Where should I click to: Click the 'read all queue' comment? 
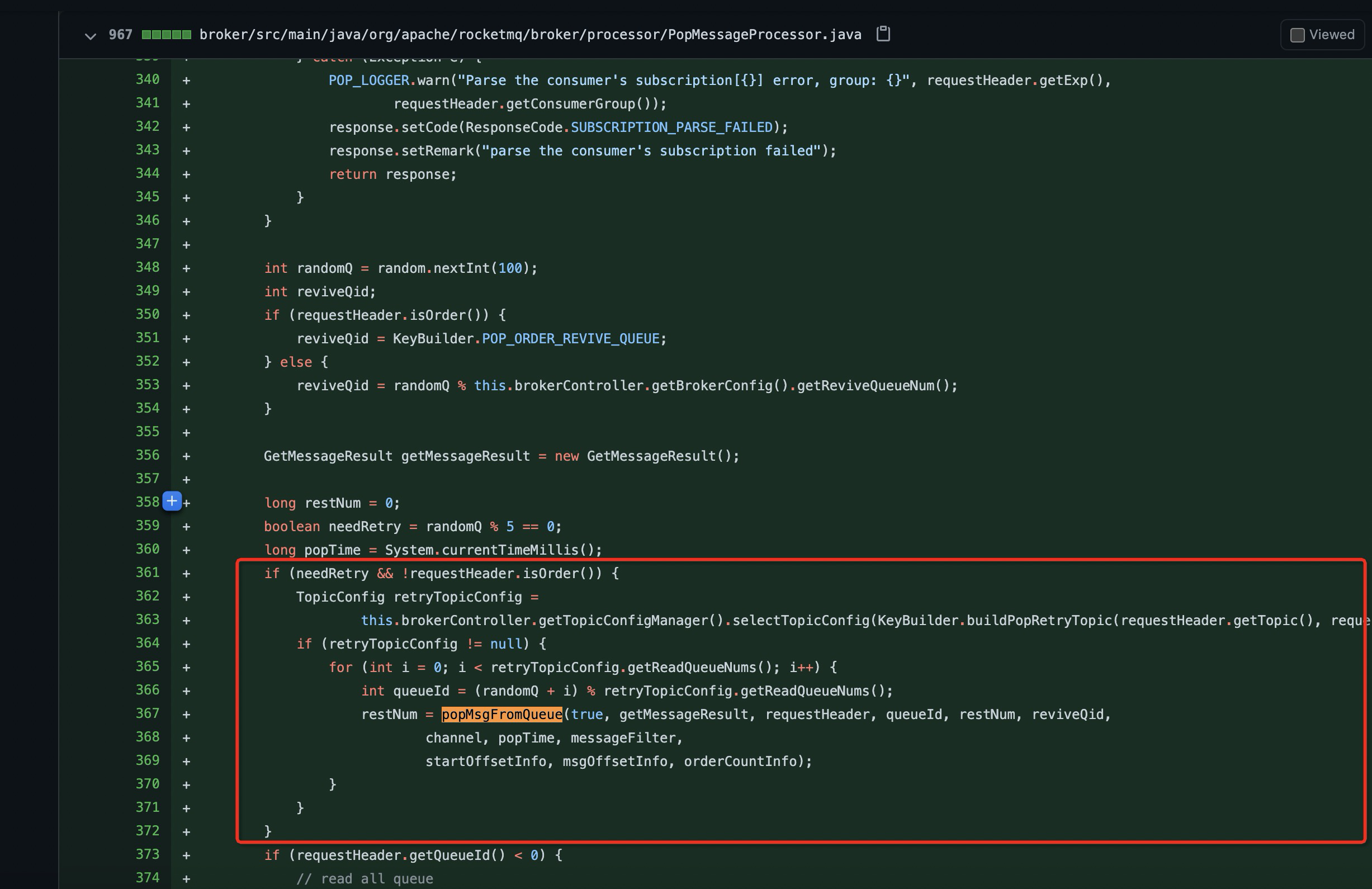[365, 878]
